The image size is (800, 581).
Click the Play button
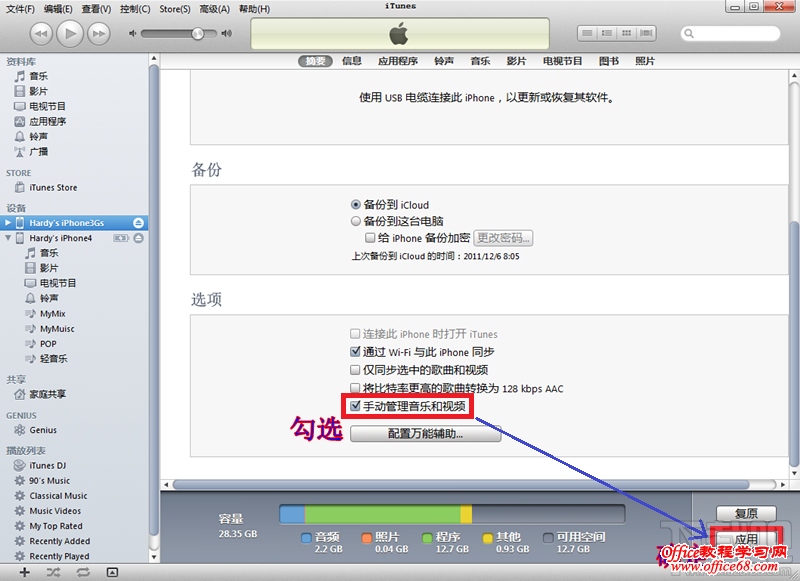[x=70, y=34]
